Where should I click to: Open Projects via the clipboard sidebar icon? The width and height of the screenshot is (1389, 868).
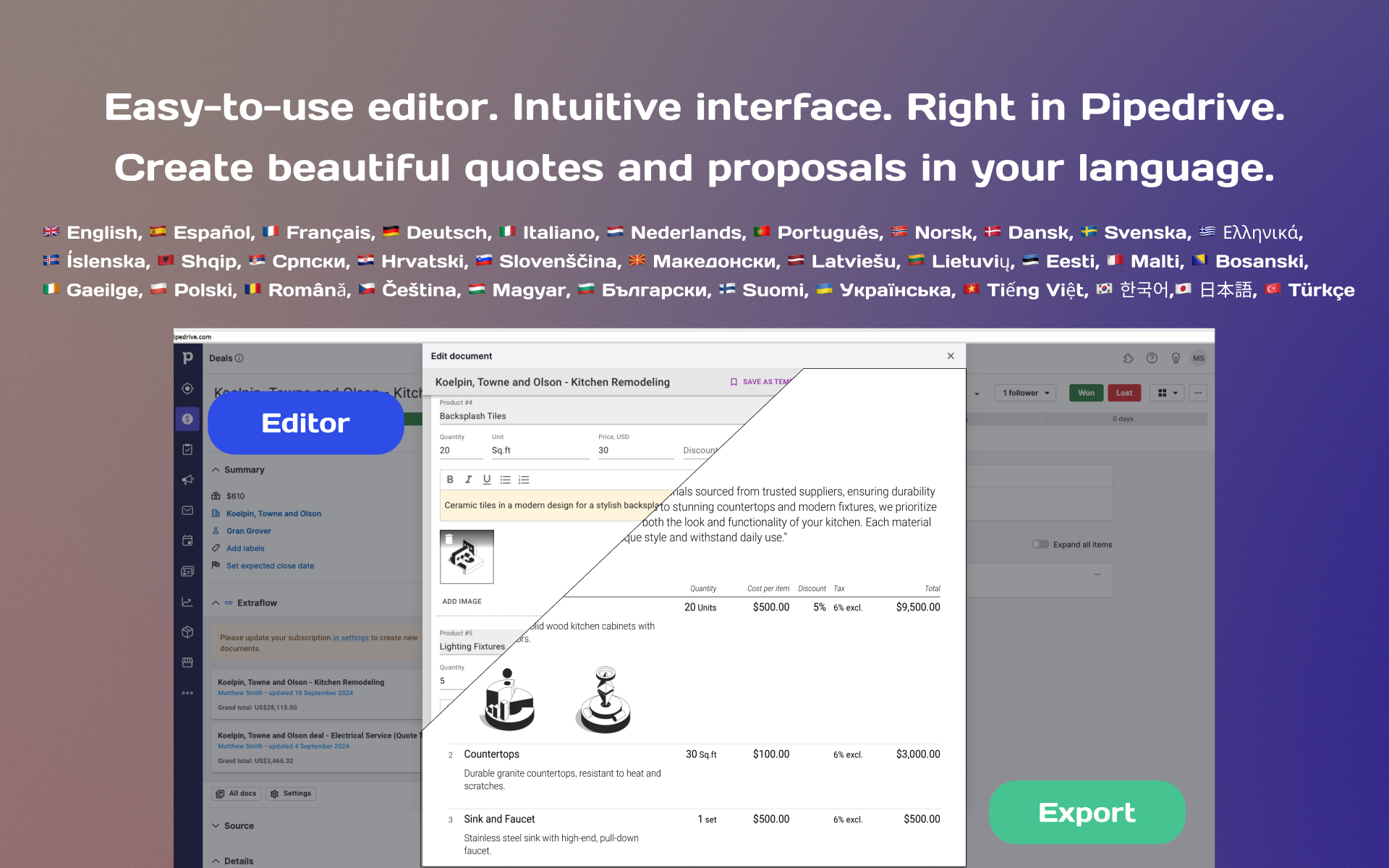point(187,449)
